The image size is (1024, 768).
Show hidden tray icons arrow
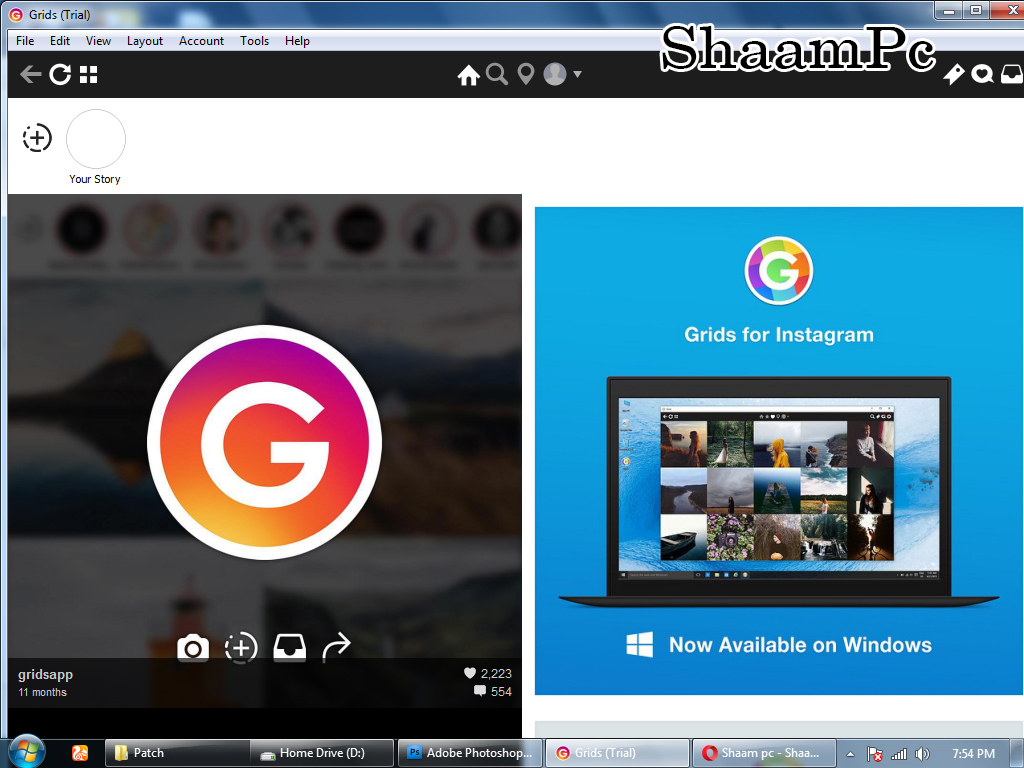click(x=850, y=754)
